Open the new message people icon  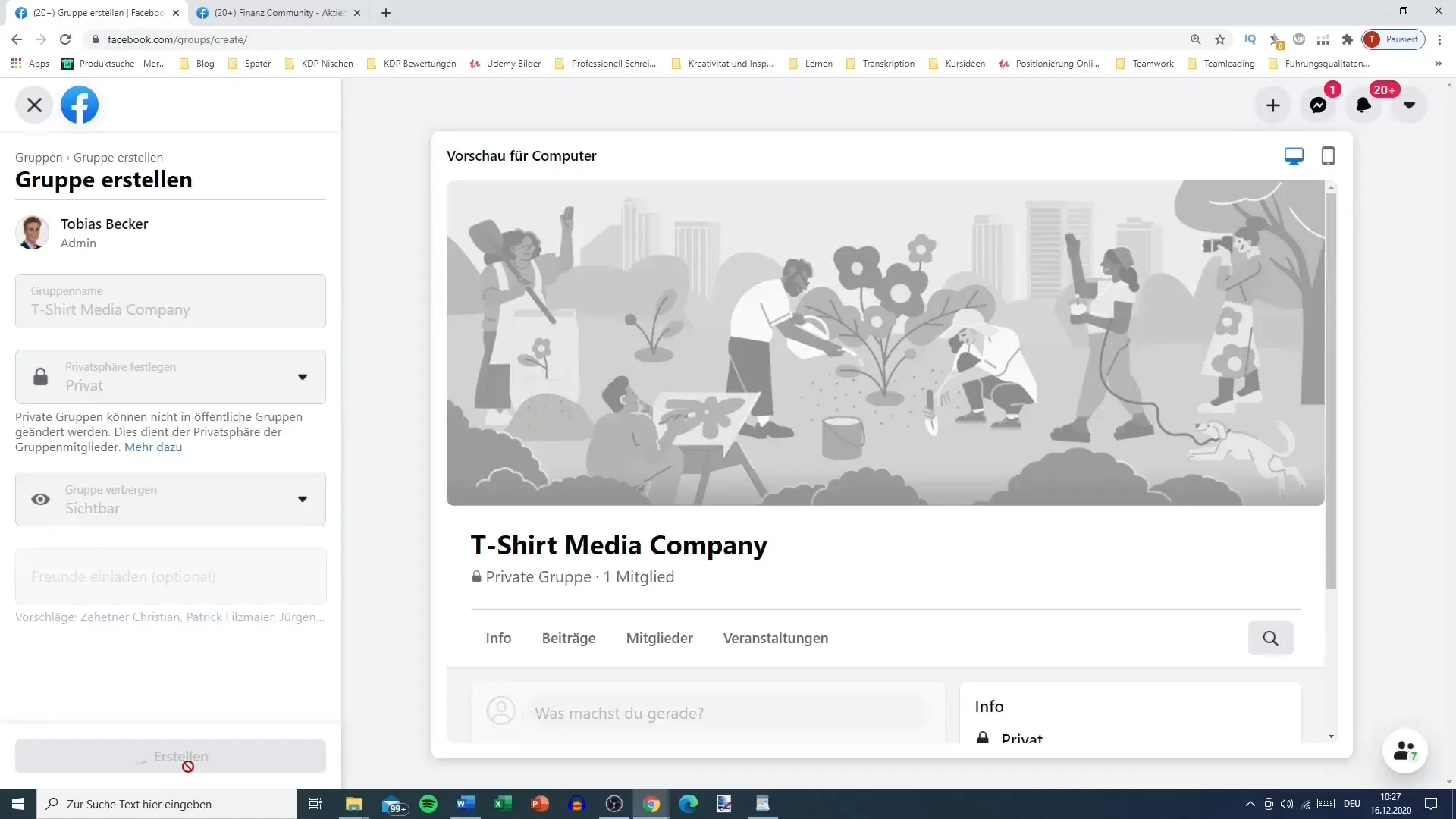click(x=1405, y=751)
